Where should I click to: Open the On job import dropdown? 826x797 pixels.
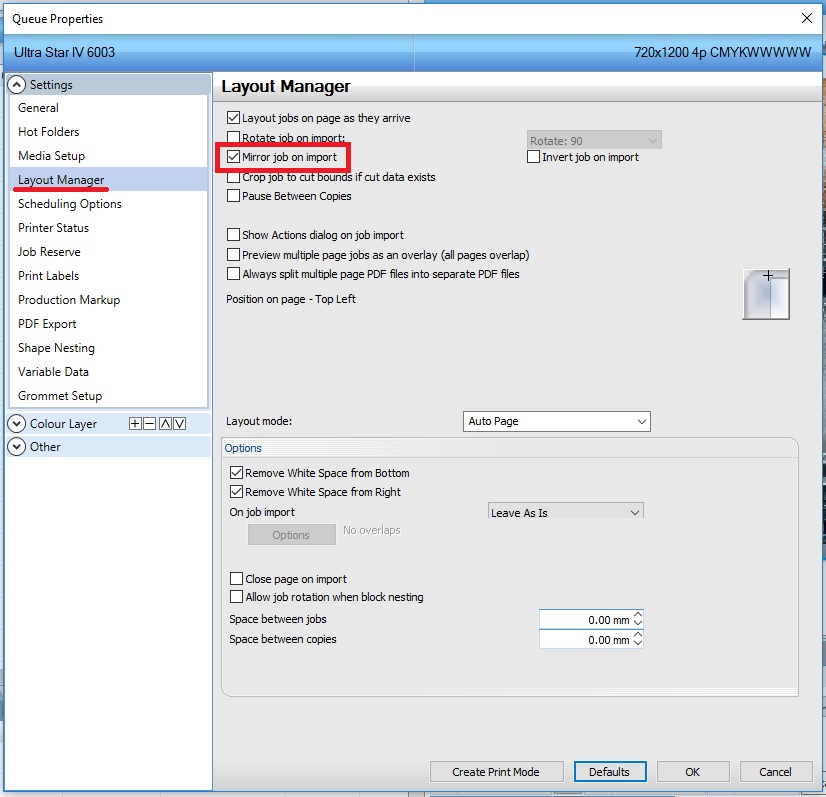pos(566,511)
